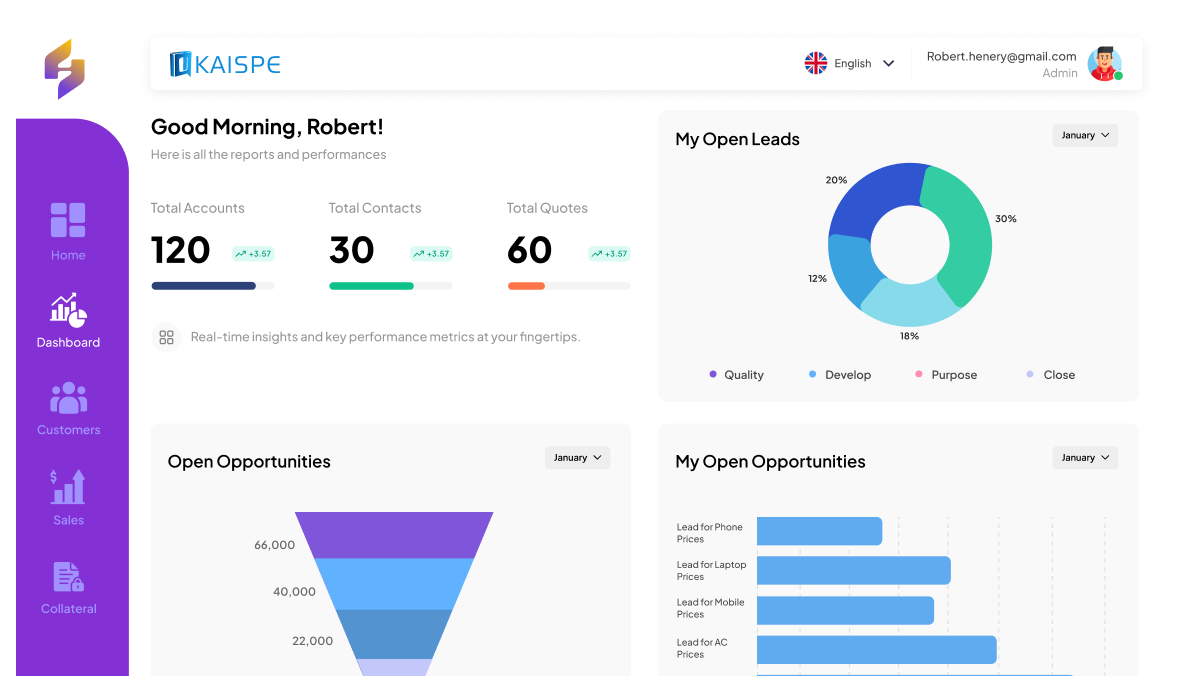Click the green Total Contacts progress bar
1177x692 pixels.
(371, 286)
